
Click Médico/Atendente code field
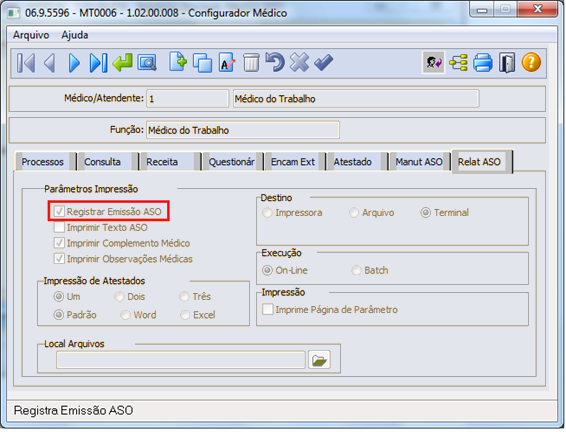click(187, 99)
